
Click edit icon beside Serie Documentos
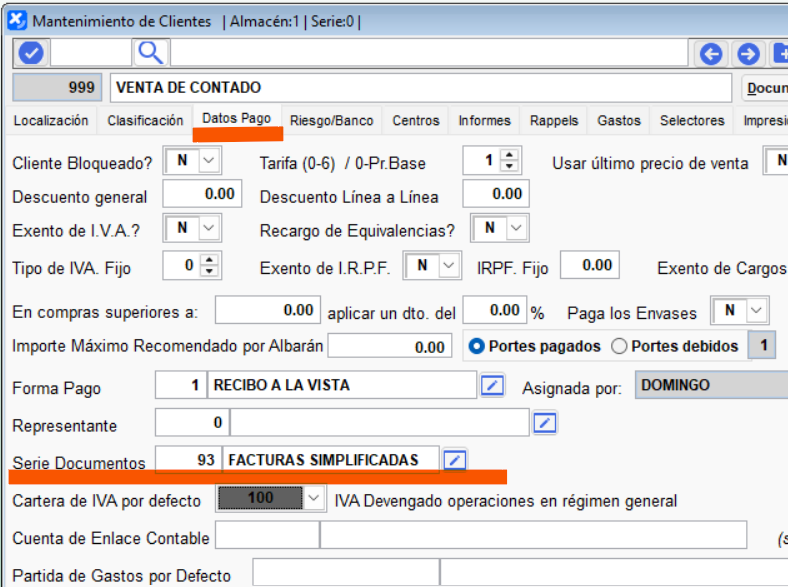(x=455, y=460)
